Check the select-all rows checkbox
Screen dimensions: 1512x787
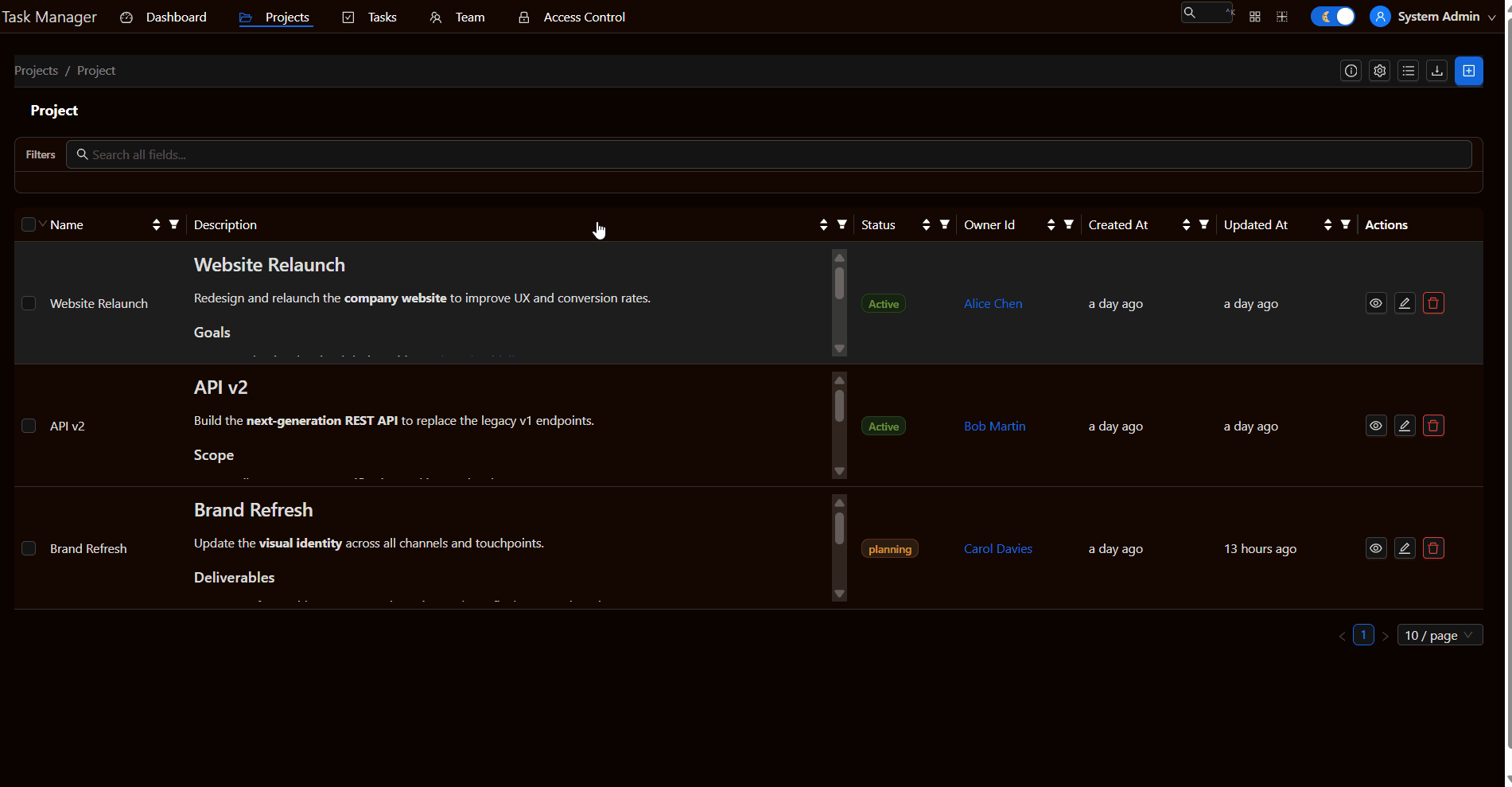coord(29,224)
